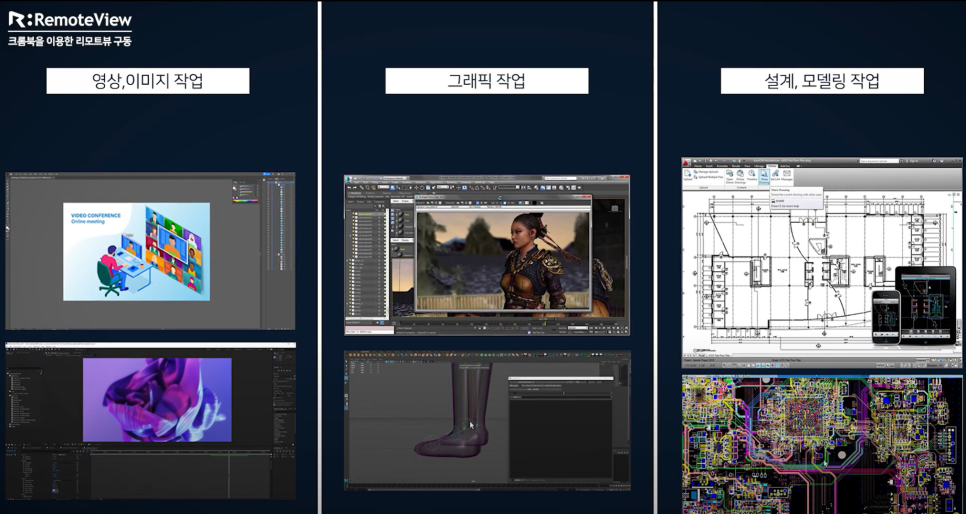Screen dimensions: 966x514
Task: Click the RemoteView logo
Action: tap(70, 20)
